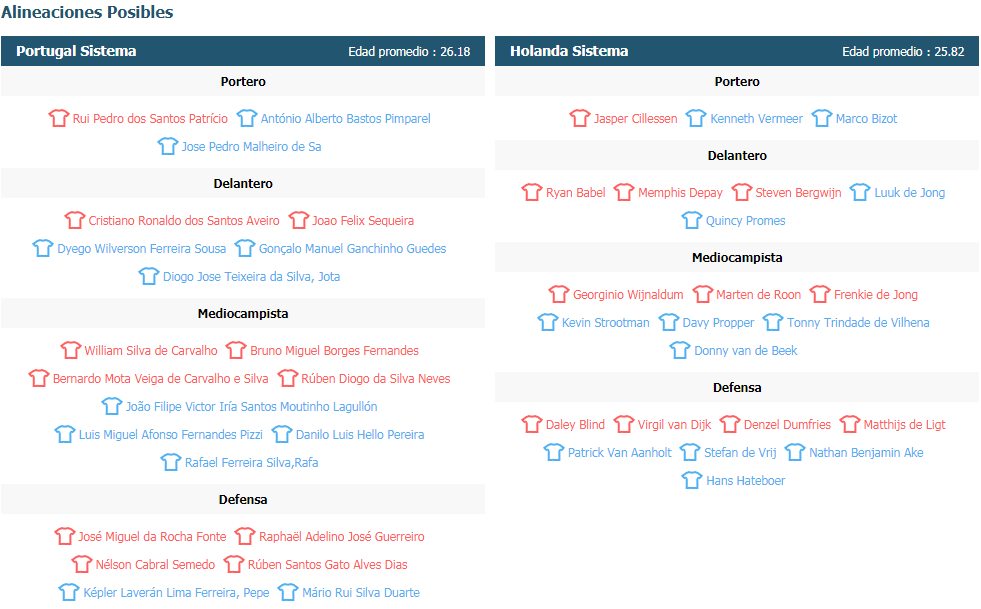Click blue shirt icon next to Luuk de Jong
Viewport: 981px width, 609px height.
[x=860, y=192]
